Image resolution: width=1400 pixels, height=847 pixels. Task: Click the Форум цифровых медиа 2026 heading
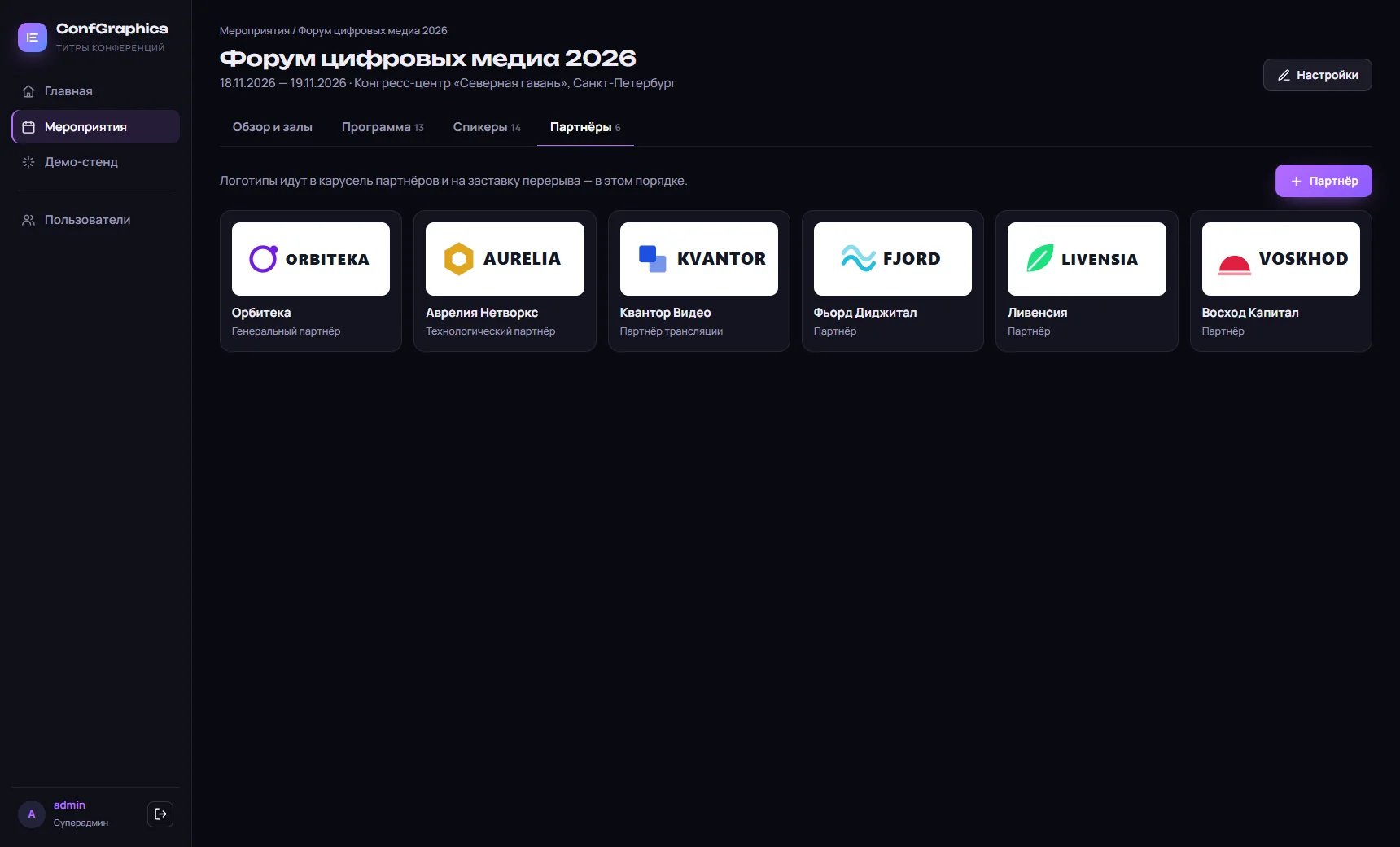pos(428,58)
